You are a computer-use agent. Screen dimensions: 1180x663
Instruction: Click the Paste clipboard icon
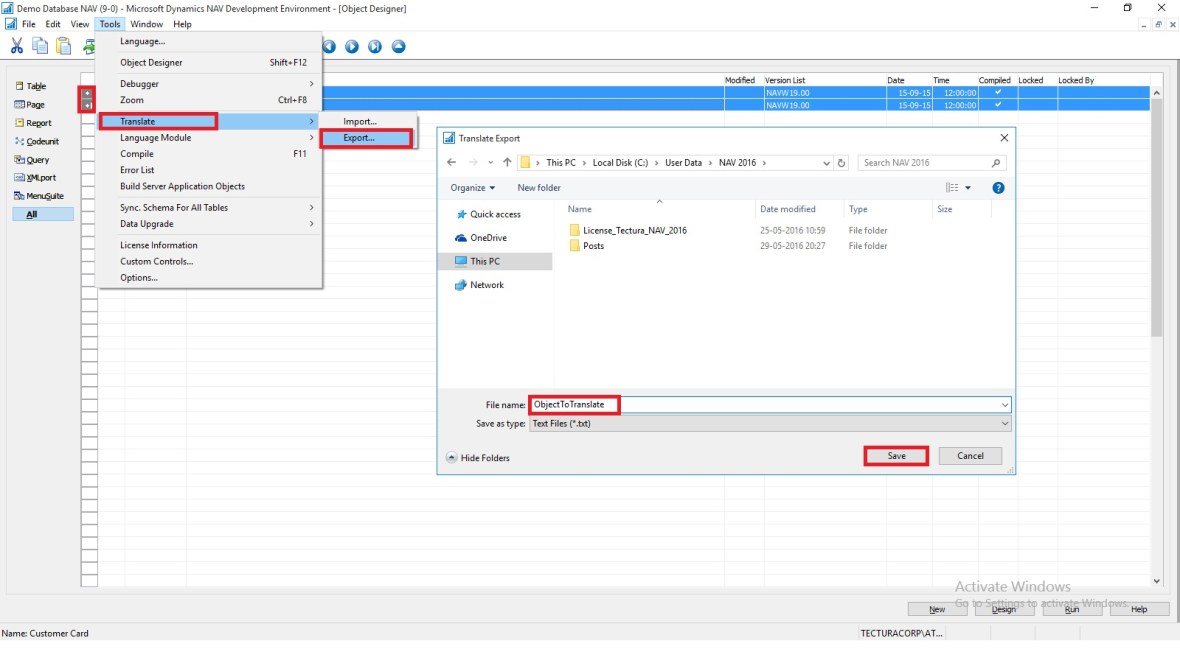(x=64, y=46)
